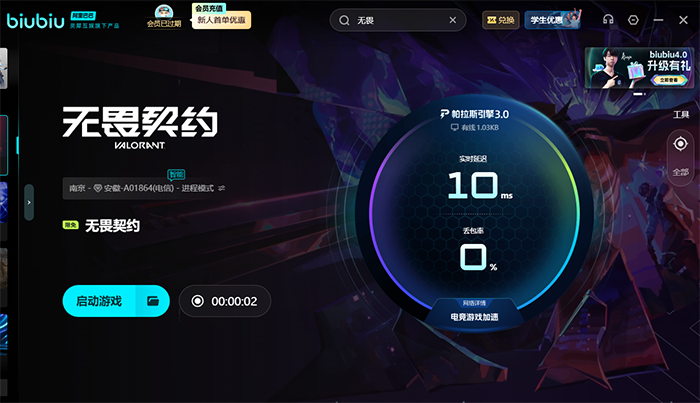Stop acceleration using the timer button
The height and width of the screenshot is (403, 700).
[x=198, y=301]
